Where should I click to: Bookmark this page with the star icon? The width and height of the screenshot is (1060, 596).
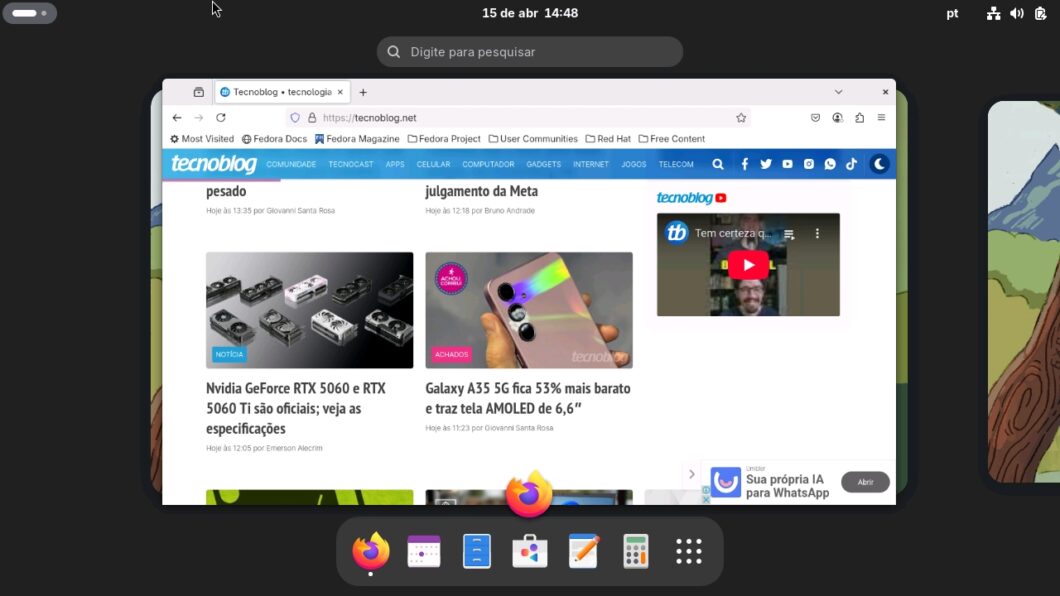pos(741,118)
